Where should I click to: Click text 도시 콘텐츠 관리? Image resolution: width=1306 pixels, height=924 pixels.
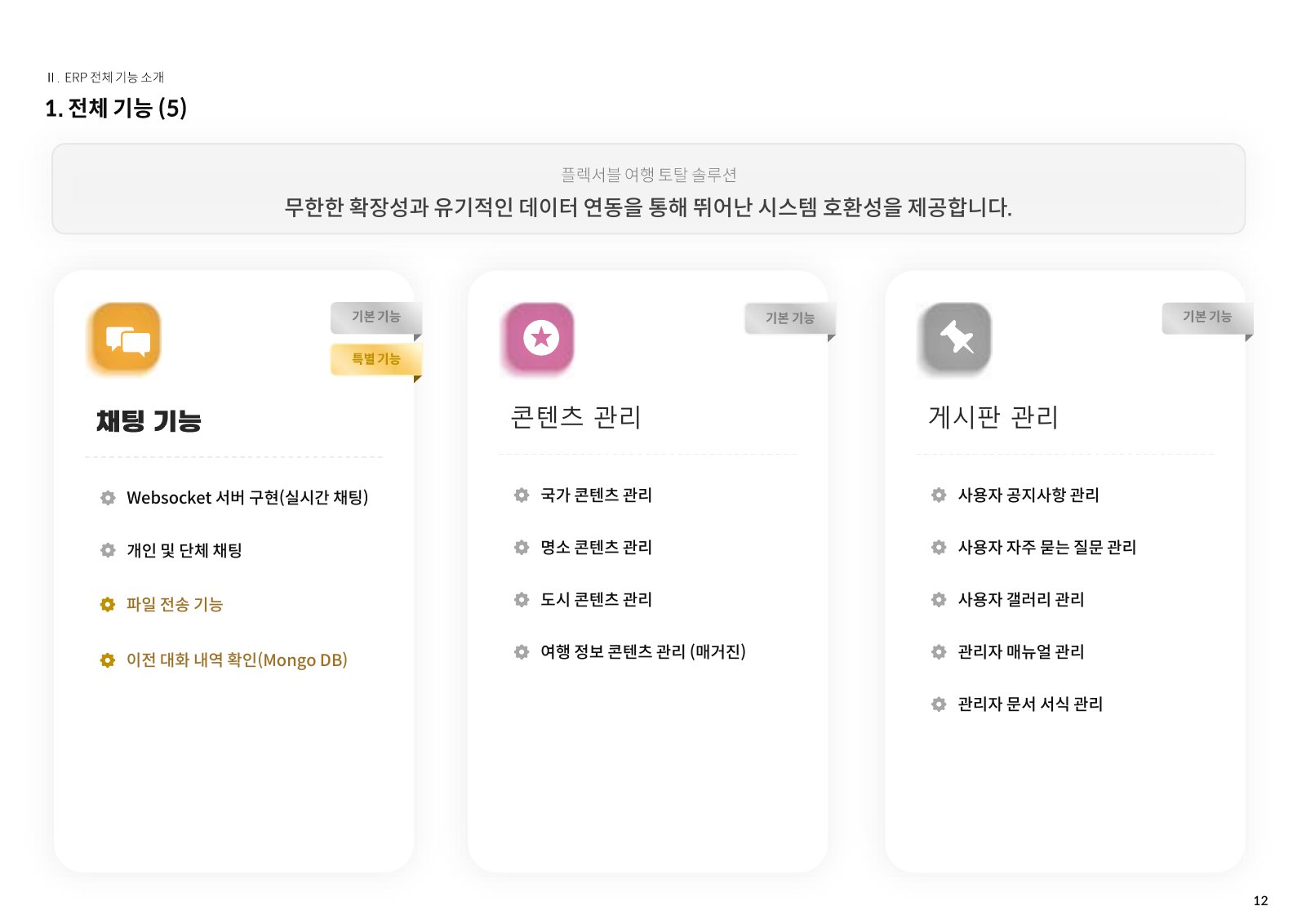click(597, 599)
